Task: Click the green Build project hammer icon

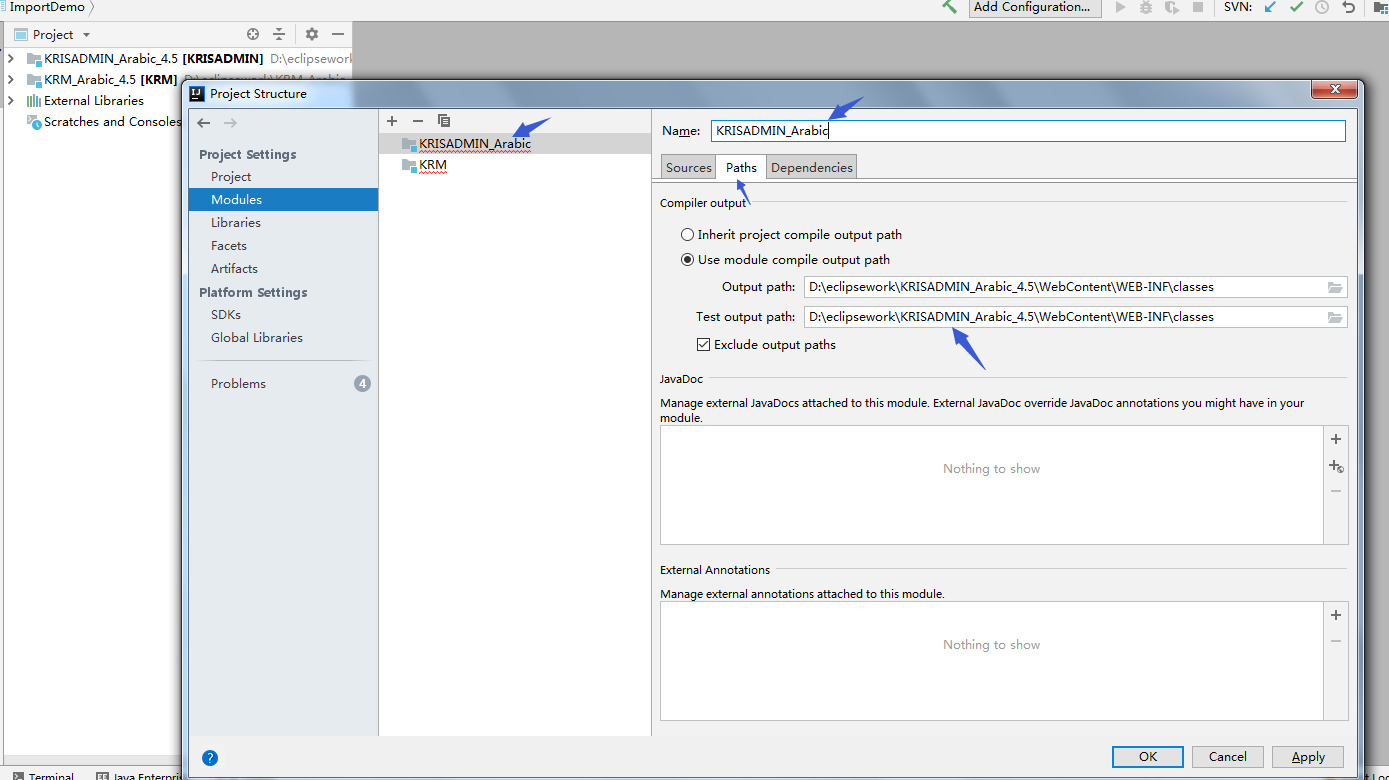Action: [x=949, y=7]
